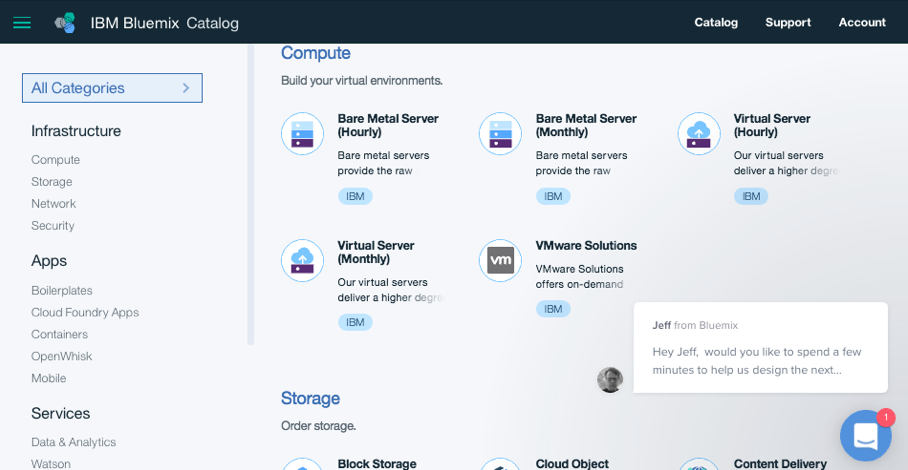The image size is (908, 470).
Task: Select Bare Metal Server (Monthly) icon
Action: pyautogui.click(x=500, y=134)
